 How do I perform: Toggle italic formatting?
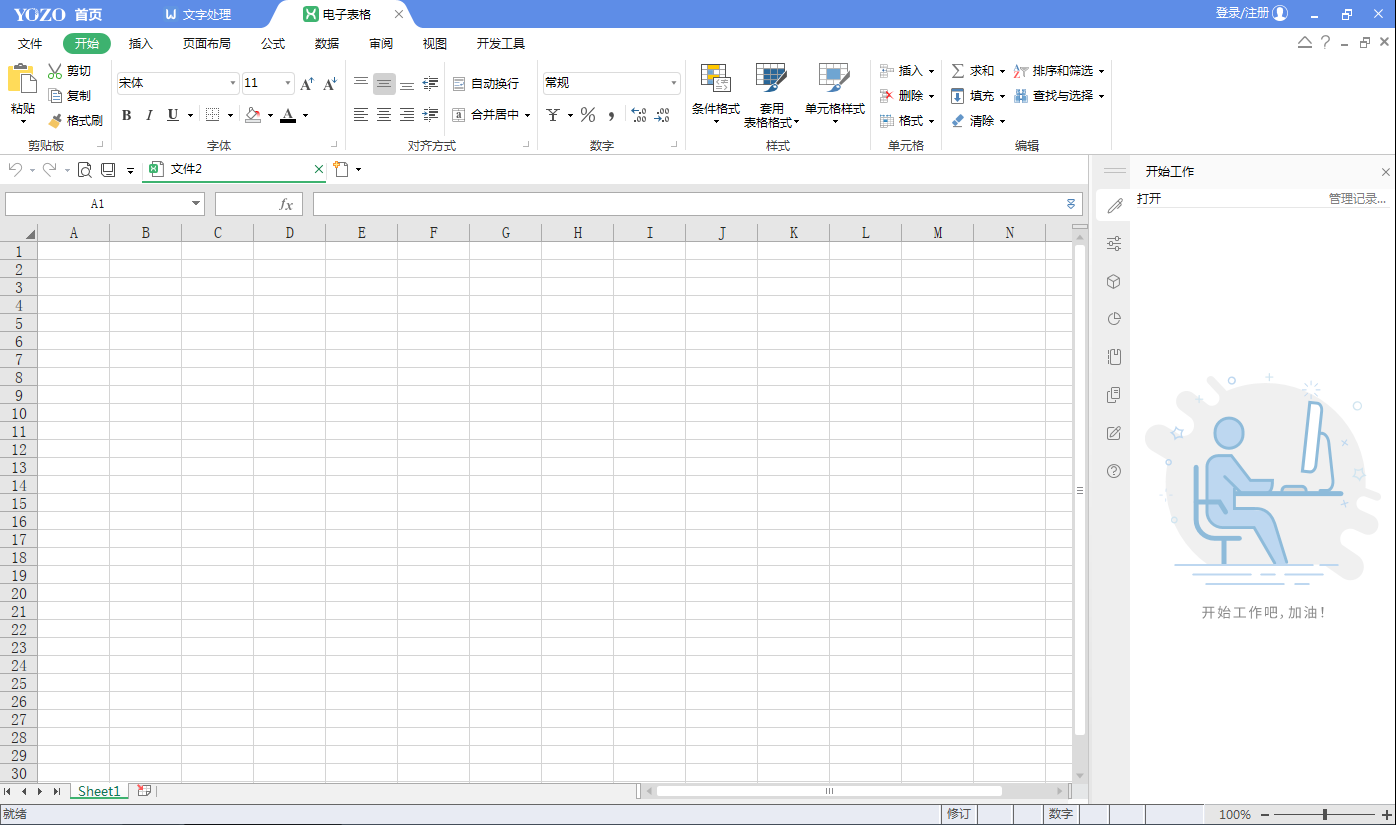149,115
